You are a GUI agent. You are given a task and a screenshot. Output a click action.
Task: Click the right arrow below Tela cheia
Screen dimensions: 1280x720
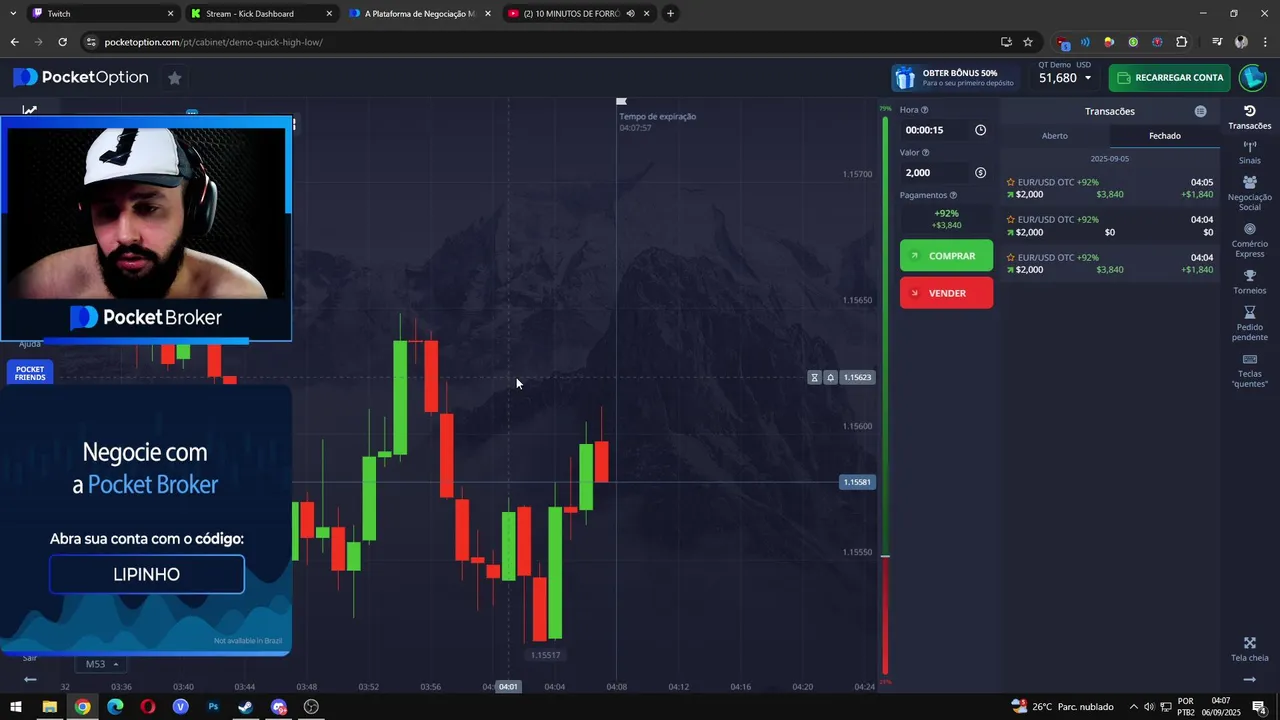[x=1249, y=679]
